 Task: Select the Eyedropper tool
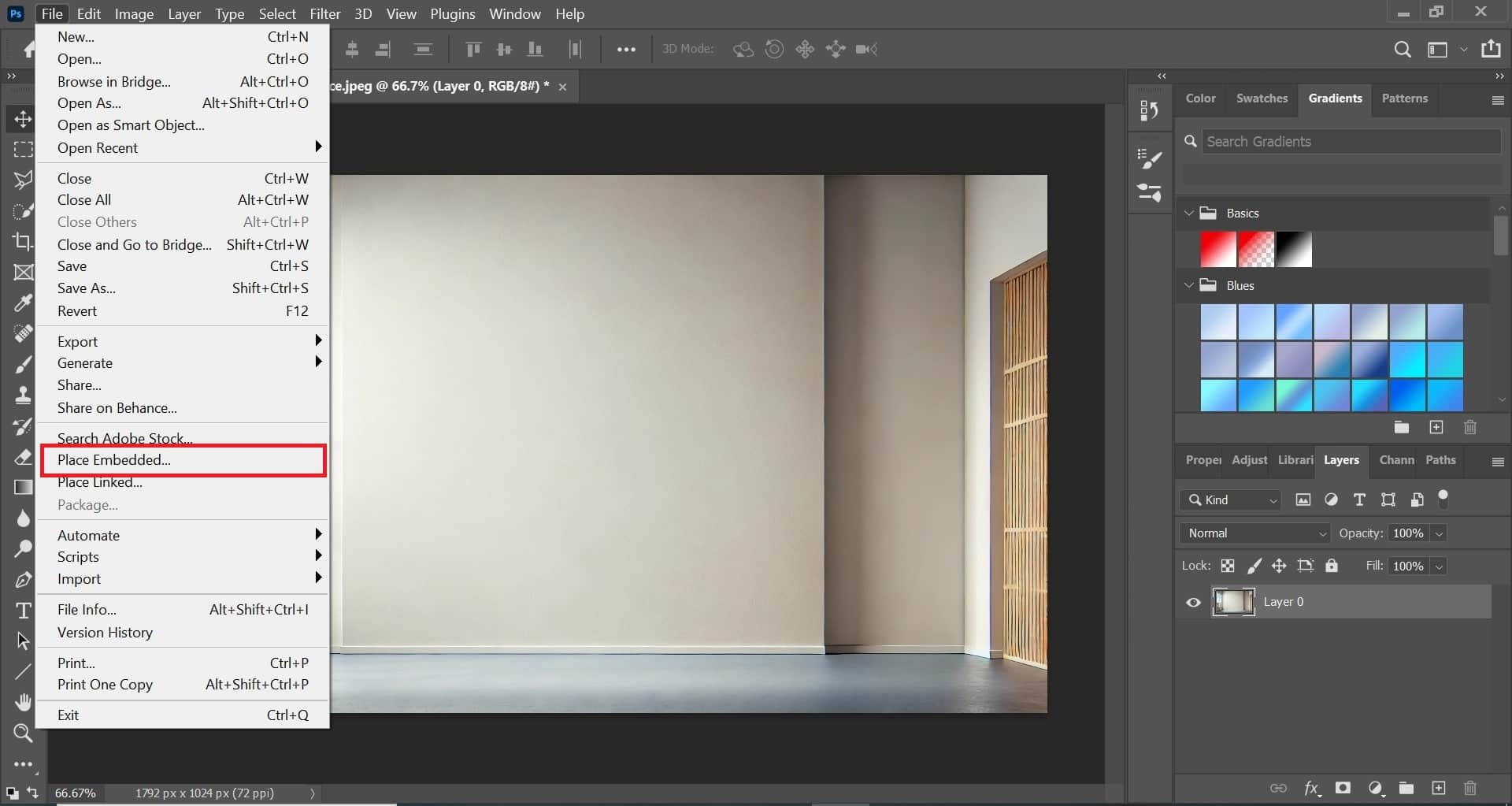23,303
